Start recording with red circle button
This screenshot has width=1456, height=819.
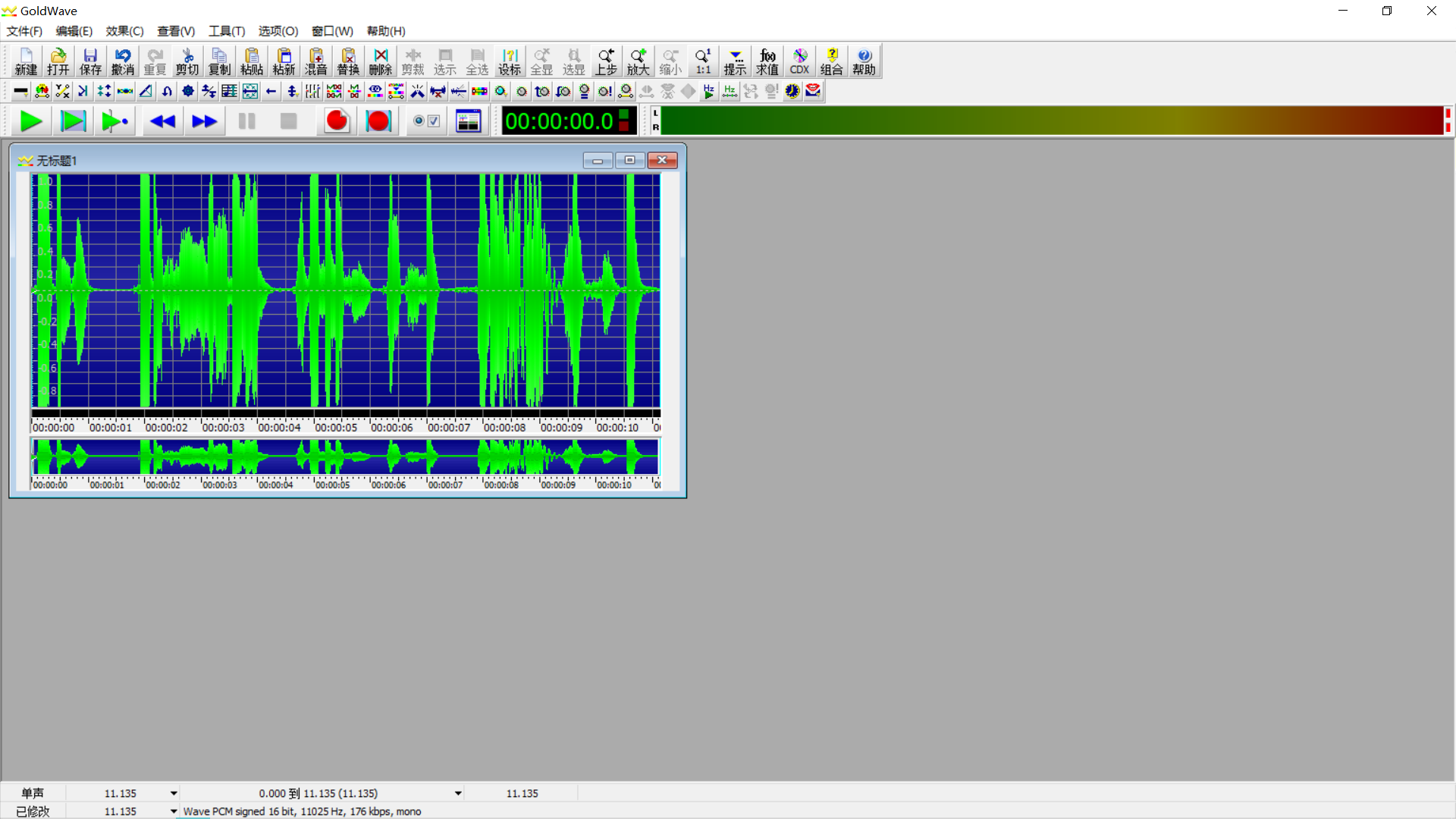(337, 121)
